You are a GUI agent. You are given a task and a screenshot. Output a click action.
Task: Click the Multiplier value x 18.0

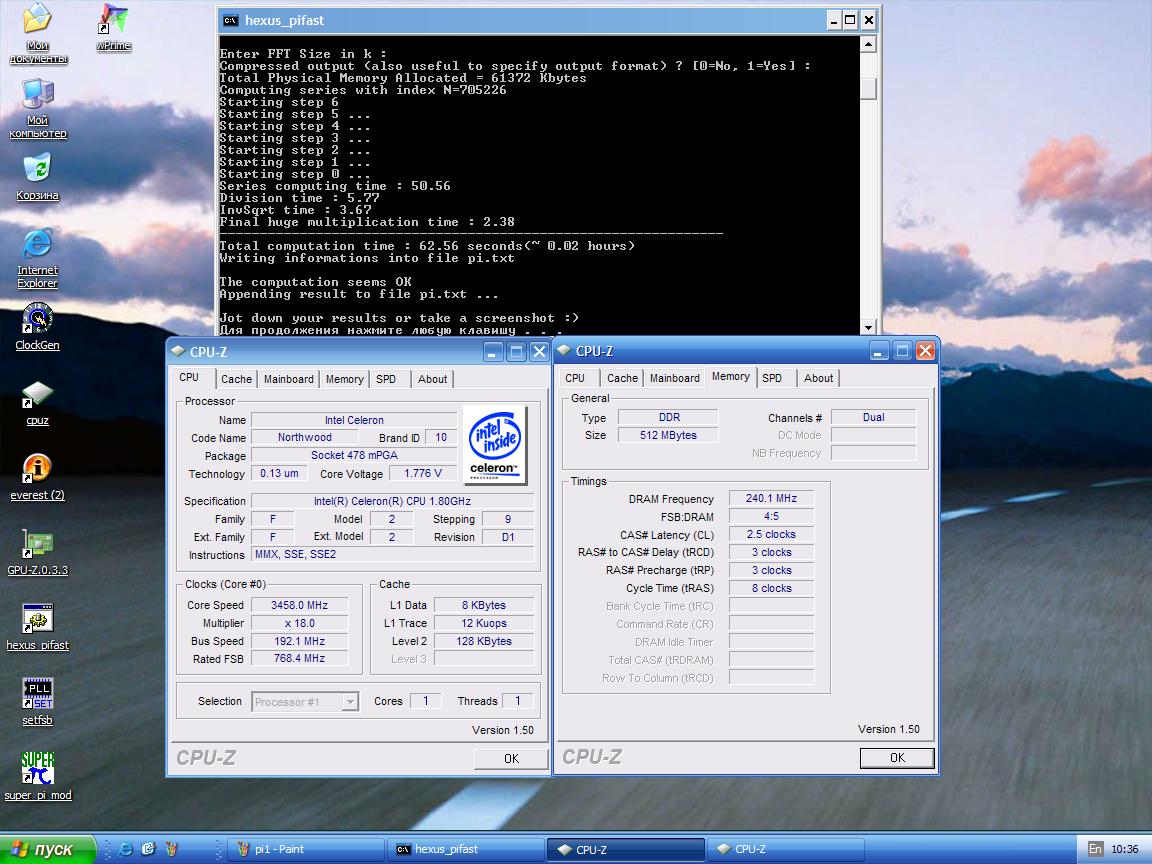pos(299,623)
